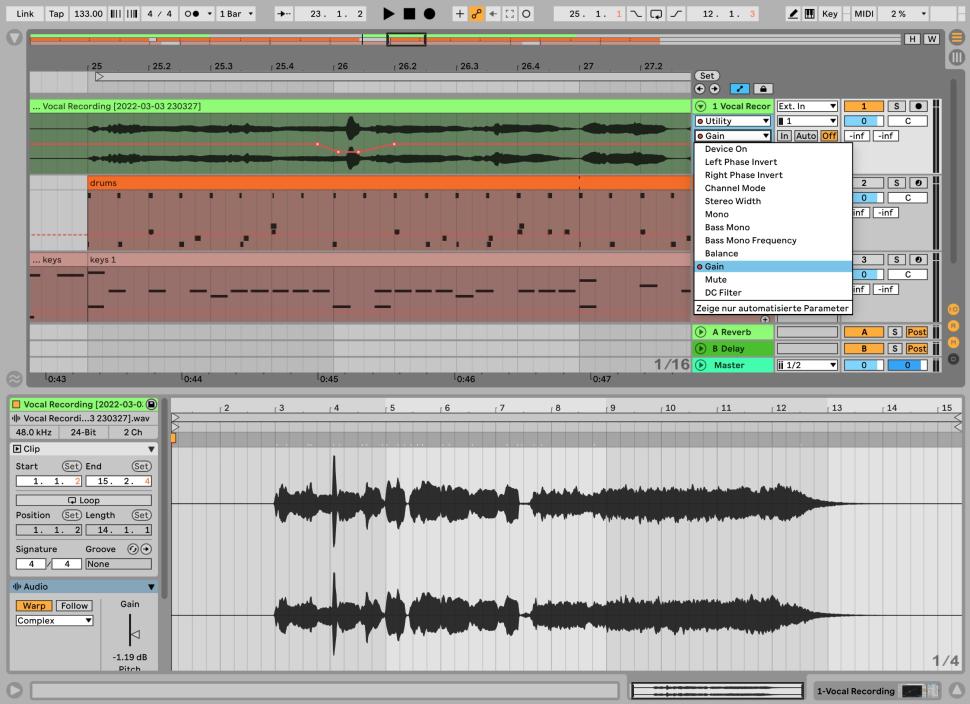Solo the Vocal Recording track

click(x=897, y=106)
